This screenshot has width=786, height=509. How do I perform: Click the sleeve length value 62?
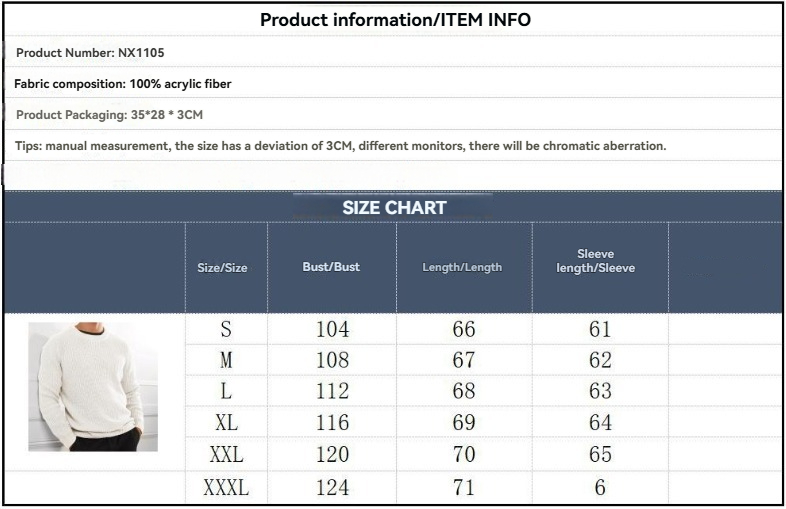pos(600,360)
